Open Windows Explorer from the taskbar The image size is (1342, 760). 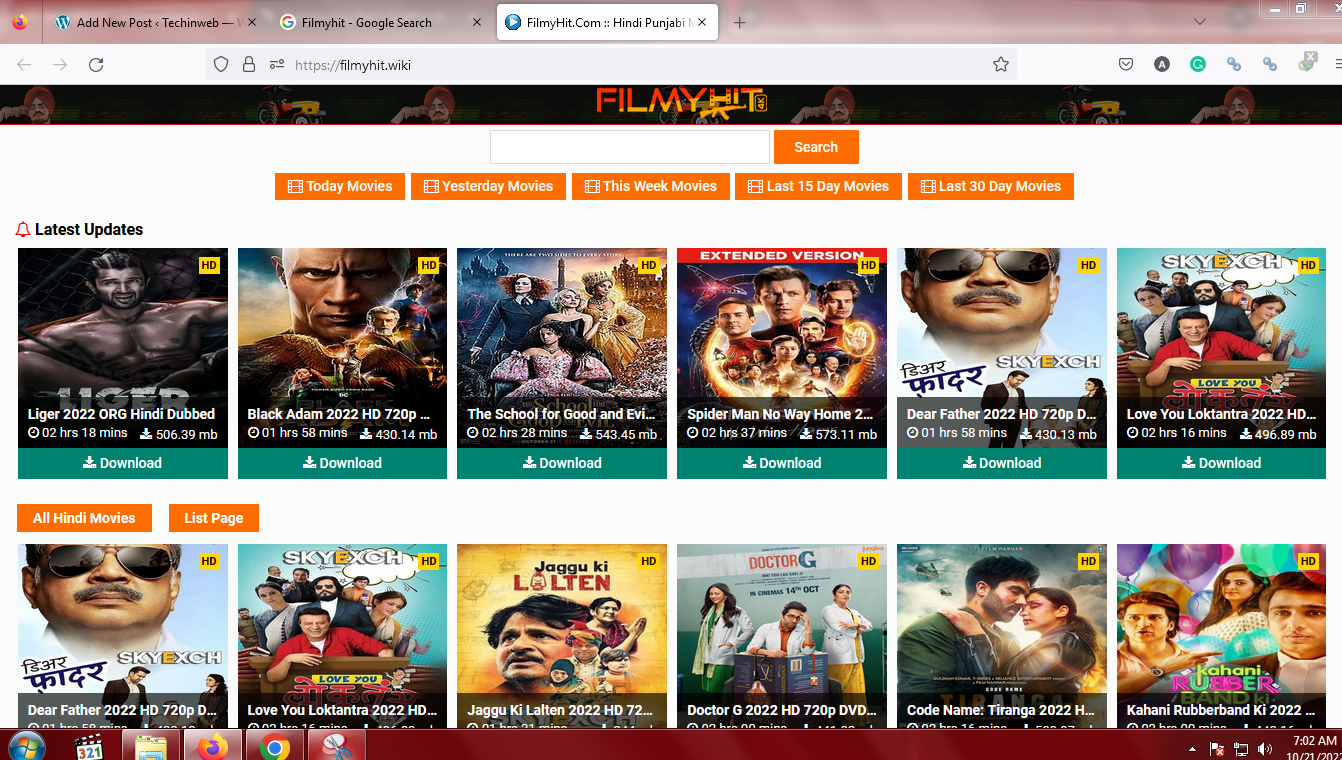point(151,747)
